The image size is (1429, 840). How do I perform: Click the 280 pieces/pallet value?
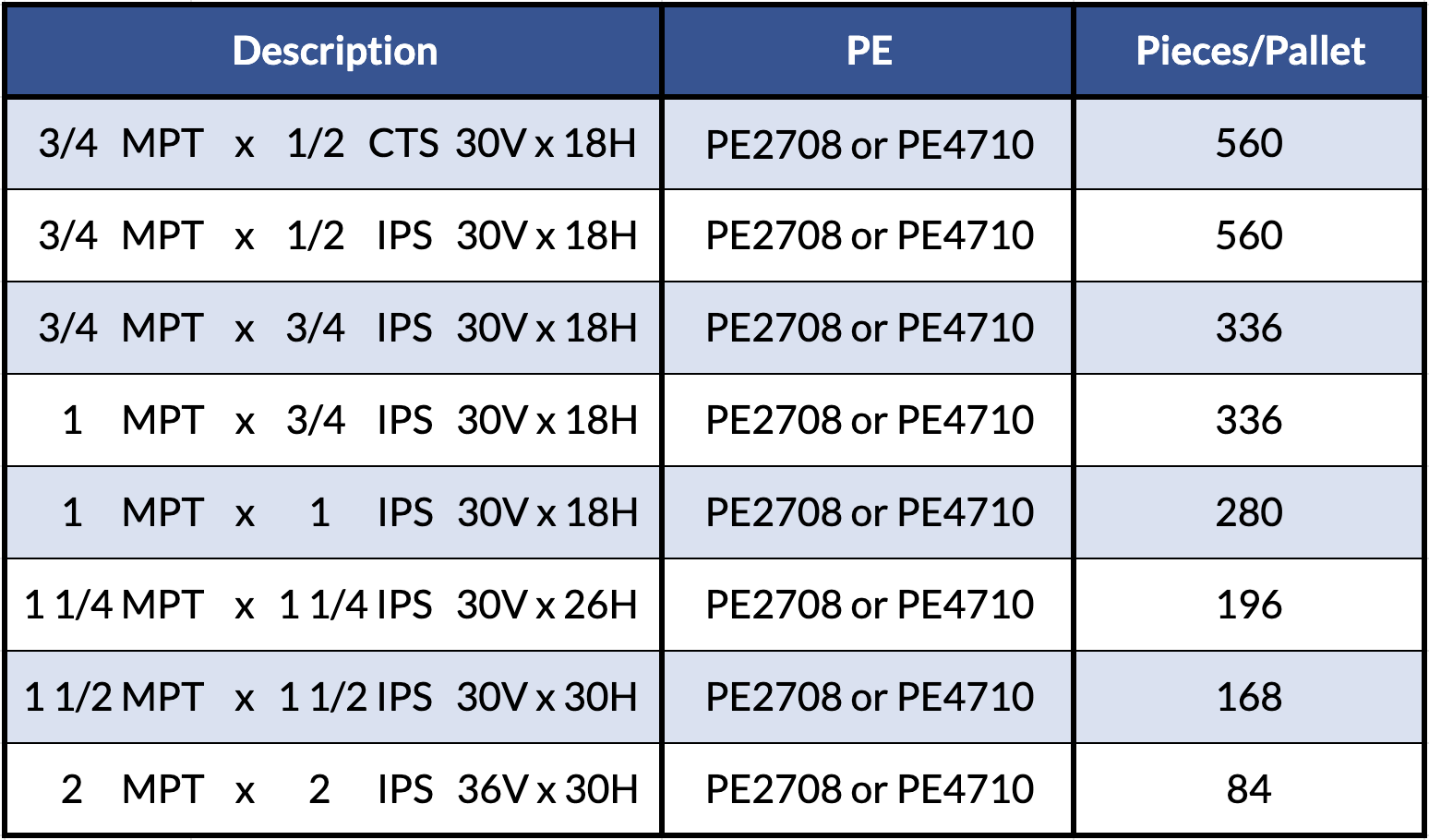1249,513
